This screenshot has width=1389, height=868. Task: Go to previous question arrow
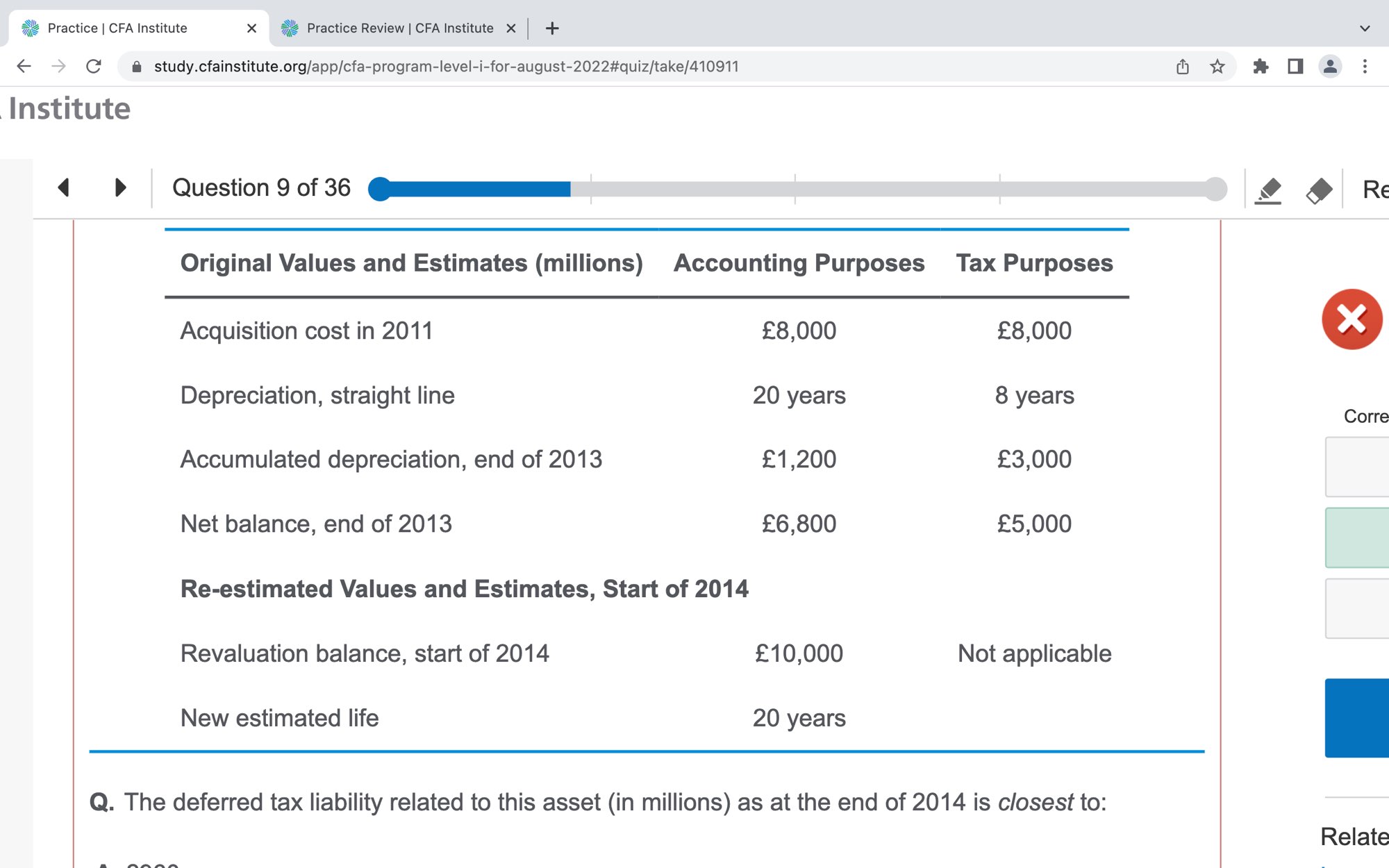[x=64, y=187]
